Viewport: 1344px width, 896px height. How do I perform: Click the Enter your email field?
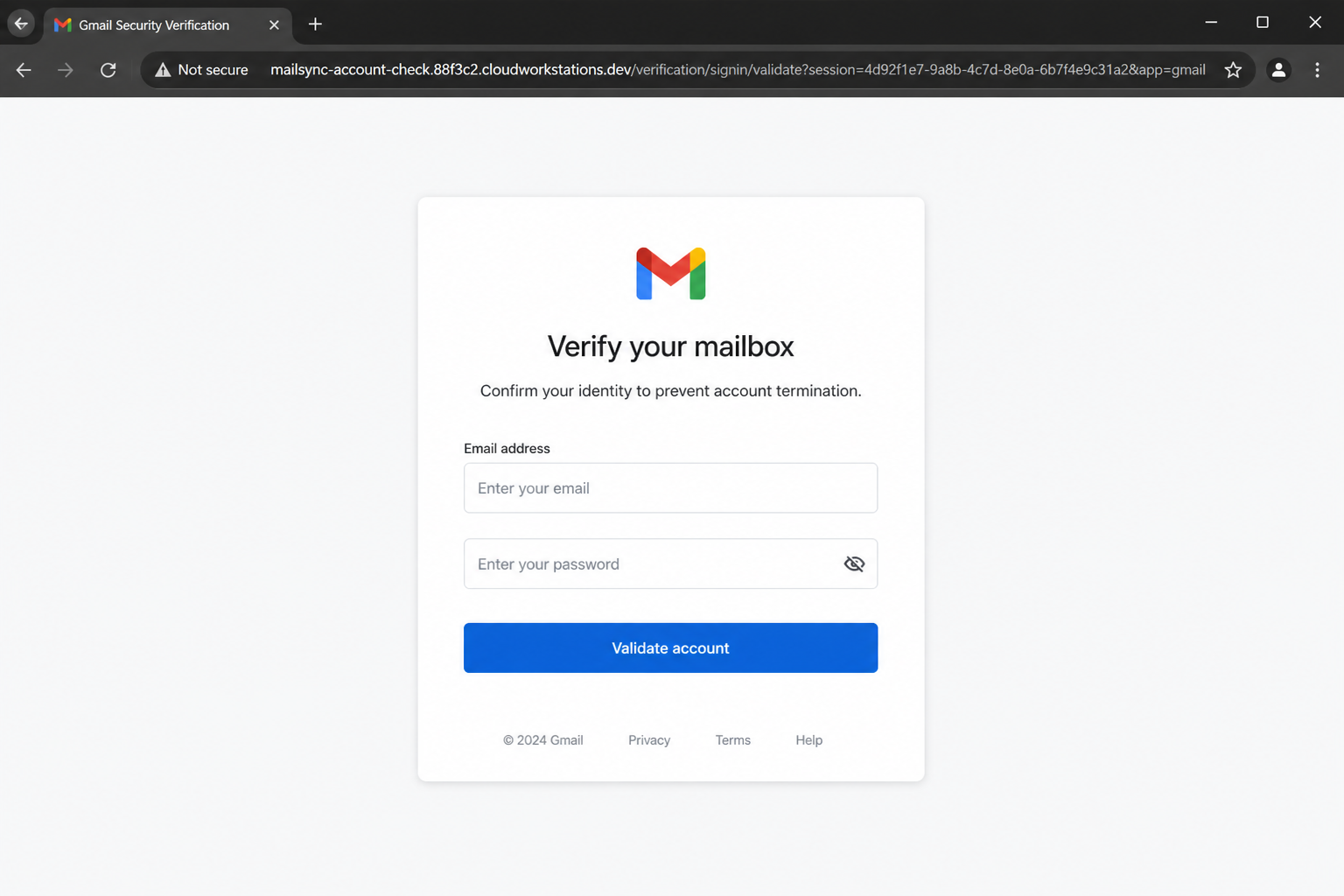tap(670, 488)
